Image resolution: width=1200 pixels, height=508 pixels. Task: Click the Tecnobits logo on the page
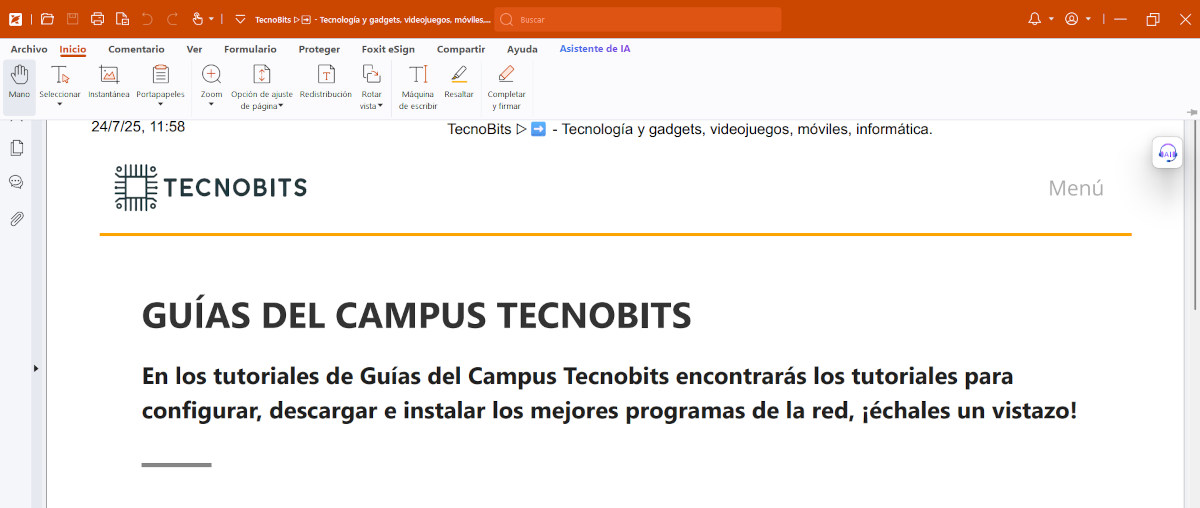pyautogui.click(x=211, y=187)
